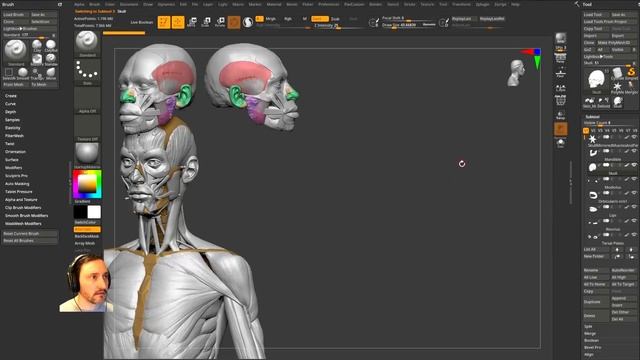Click Make PolyMesh3D button
This screenshot has width=640, height=360.
617,42
